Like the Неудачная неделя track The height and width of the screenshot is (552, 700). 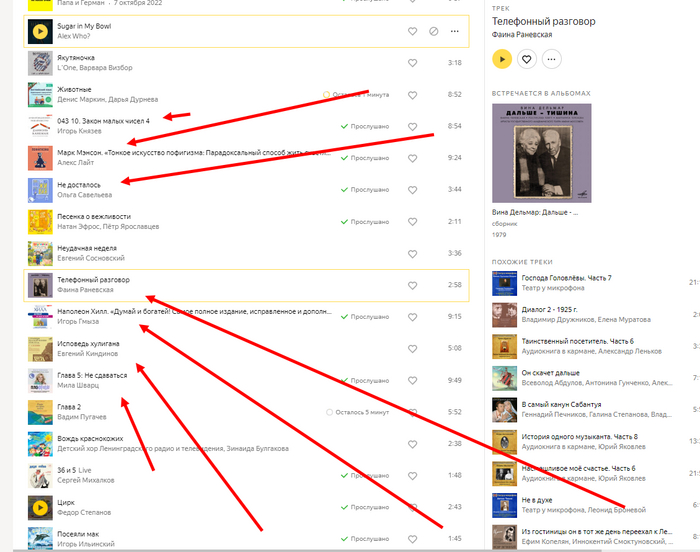tap(412, 254)
